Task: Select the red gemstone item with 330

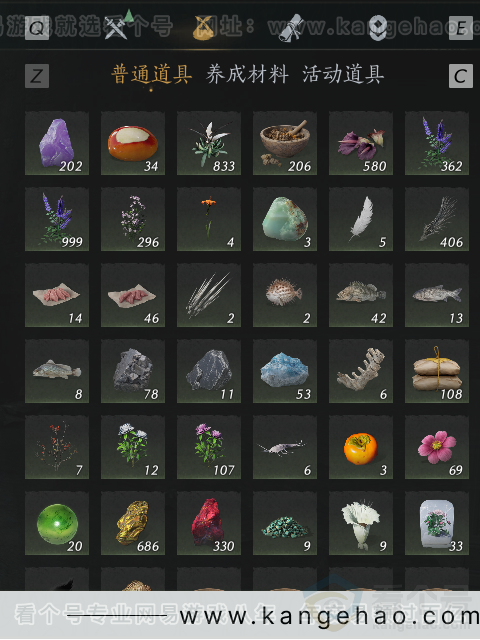Action: [209, 523]
